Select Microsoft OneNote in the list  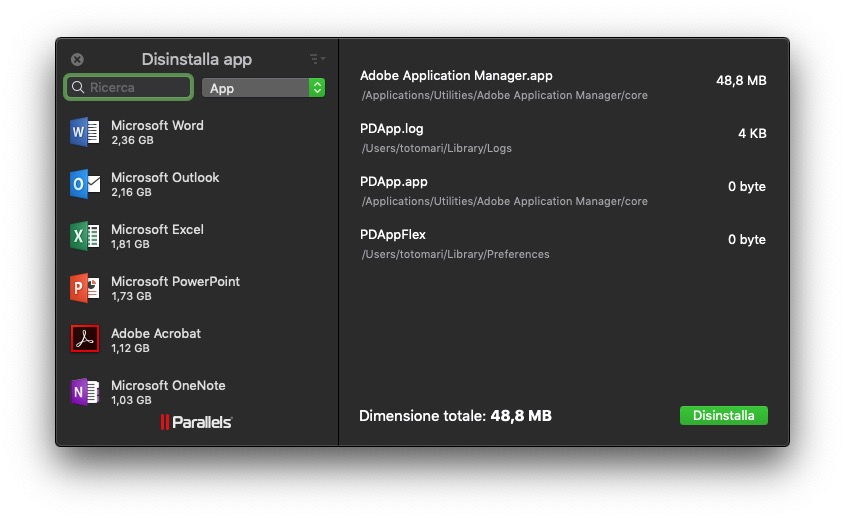[197, 392]
